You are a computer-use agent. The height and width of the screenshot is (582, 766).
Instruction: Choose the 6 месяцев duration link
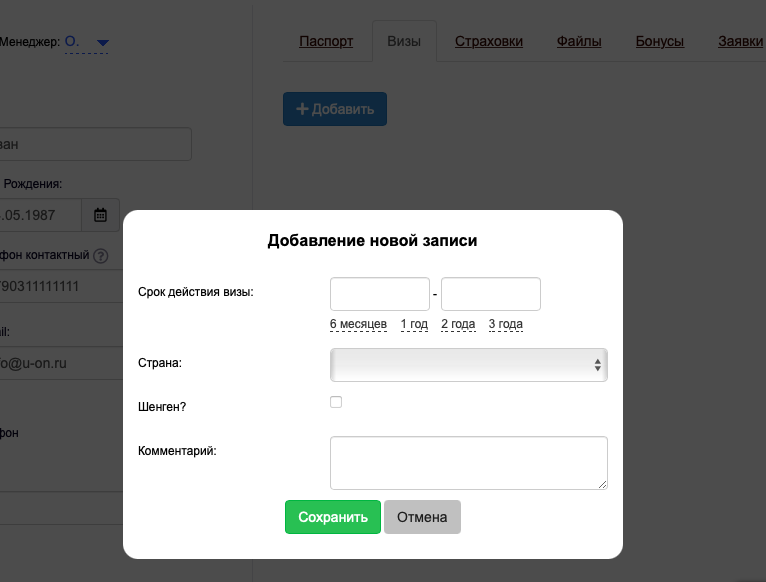[358, 324]
